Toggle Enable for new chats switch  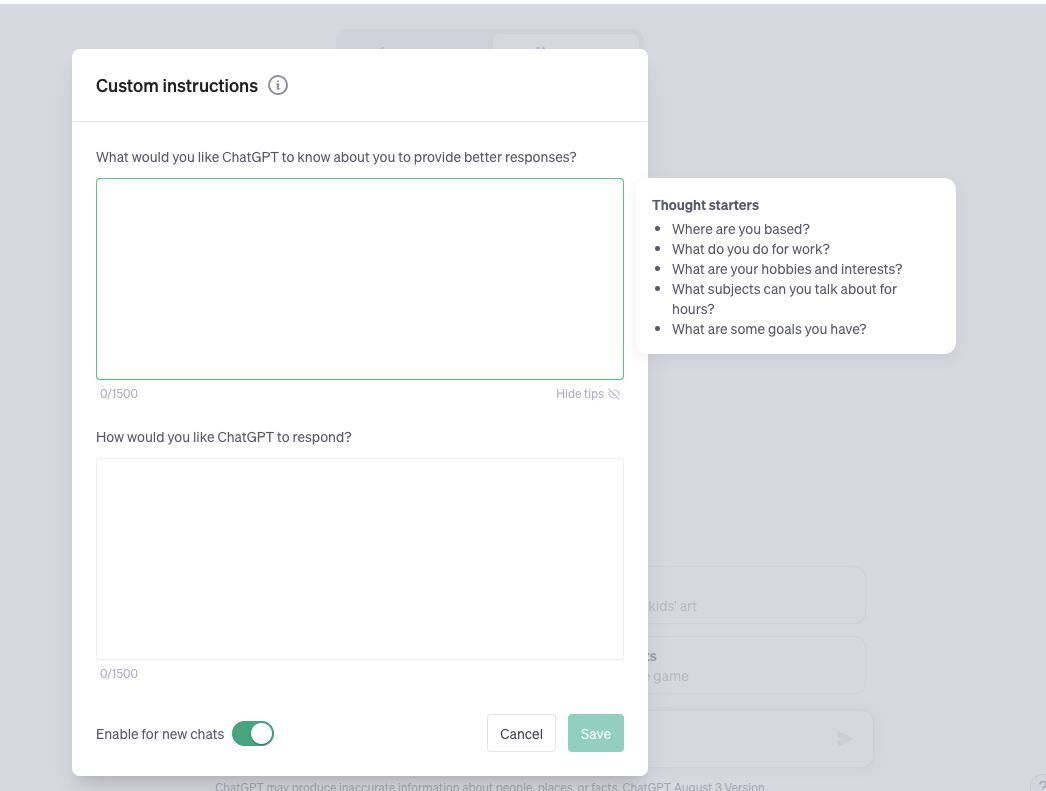click(253, 734)
